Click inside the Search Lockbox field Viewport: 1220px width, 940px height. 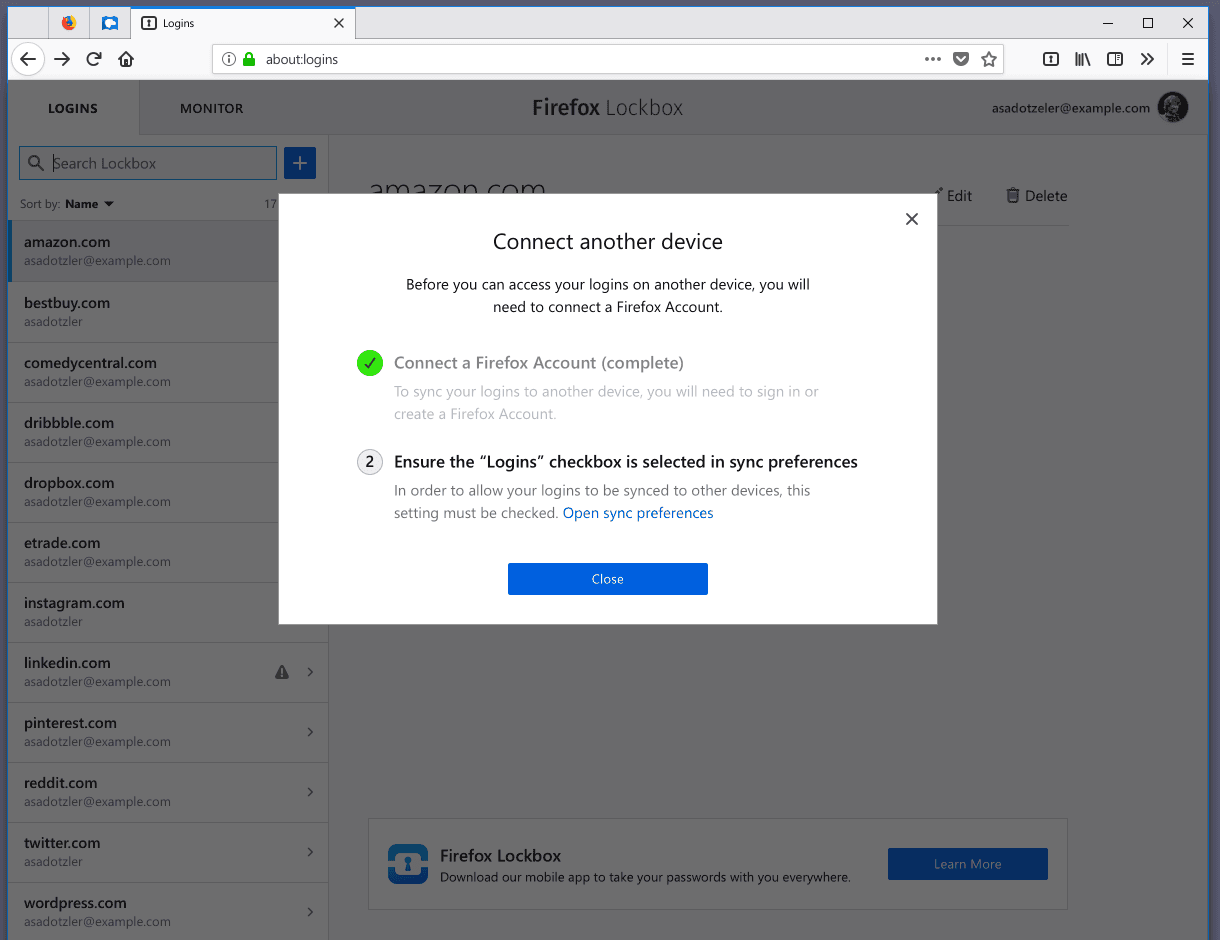pyautogui.click(x=150, y=162)
